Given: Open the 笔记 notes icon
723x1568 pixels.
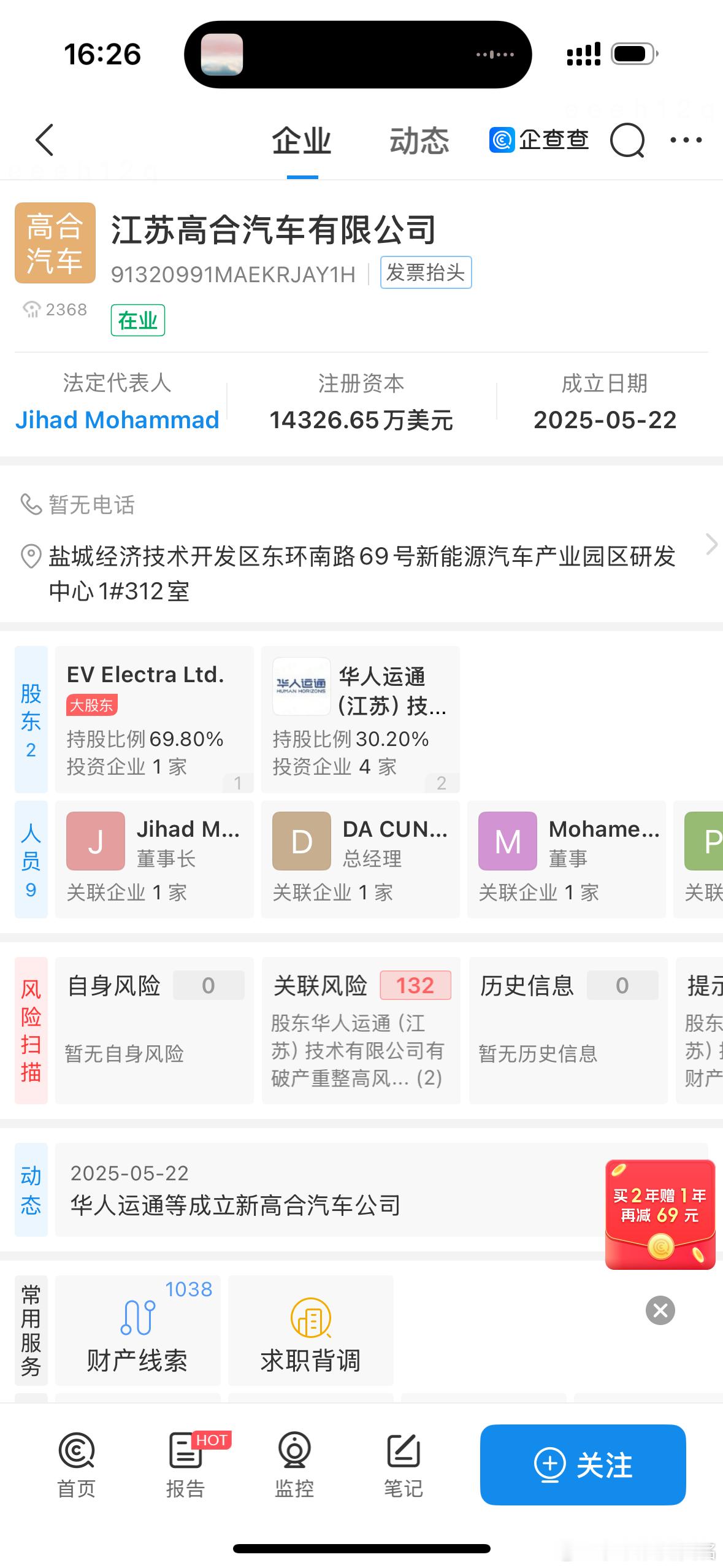Looking at the screenshot, I should tap(403, 1466).
